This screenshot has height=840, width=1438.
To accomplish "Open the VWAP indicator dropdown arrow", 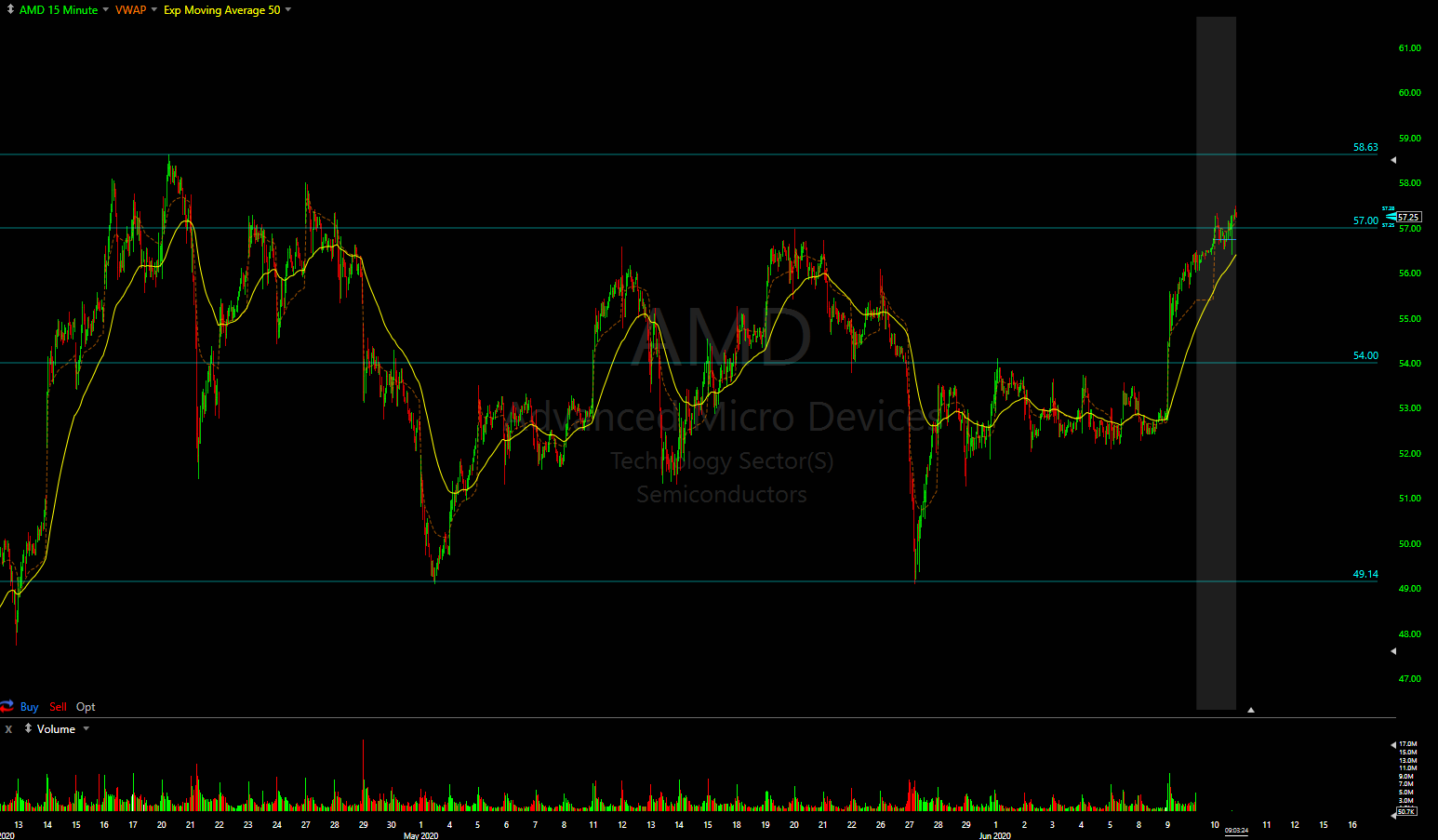I will [154, 10].
